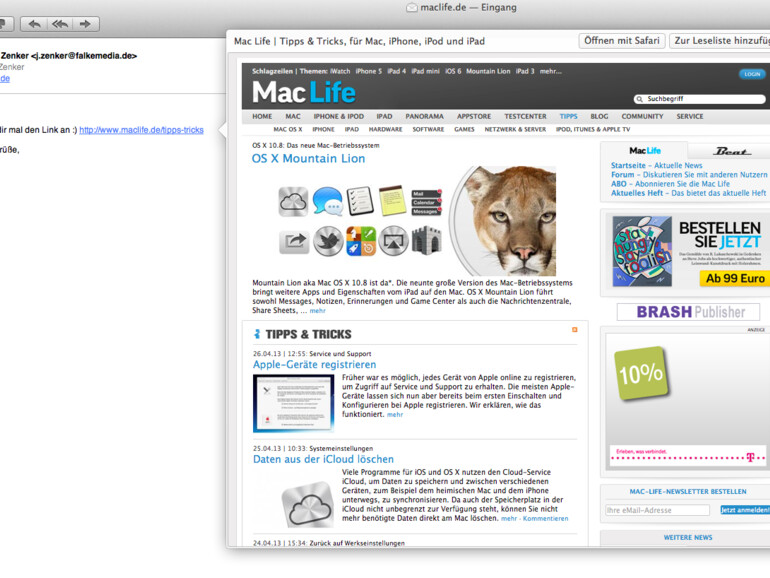Click the Messages speech bubble icon
This screenshot has height=578, width=770.
tap(328, 201)
